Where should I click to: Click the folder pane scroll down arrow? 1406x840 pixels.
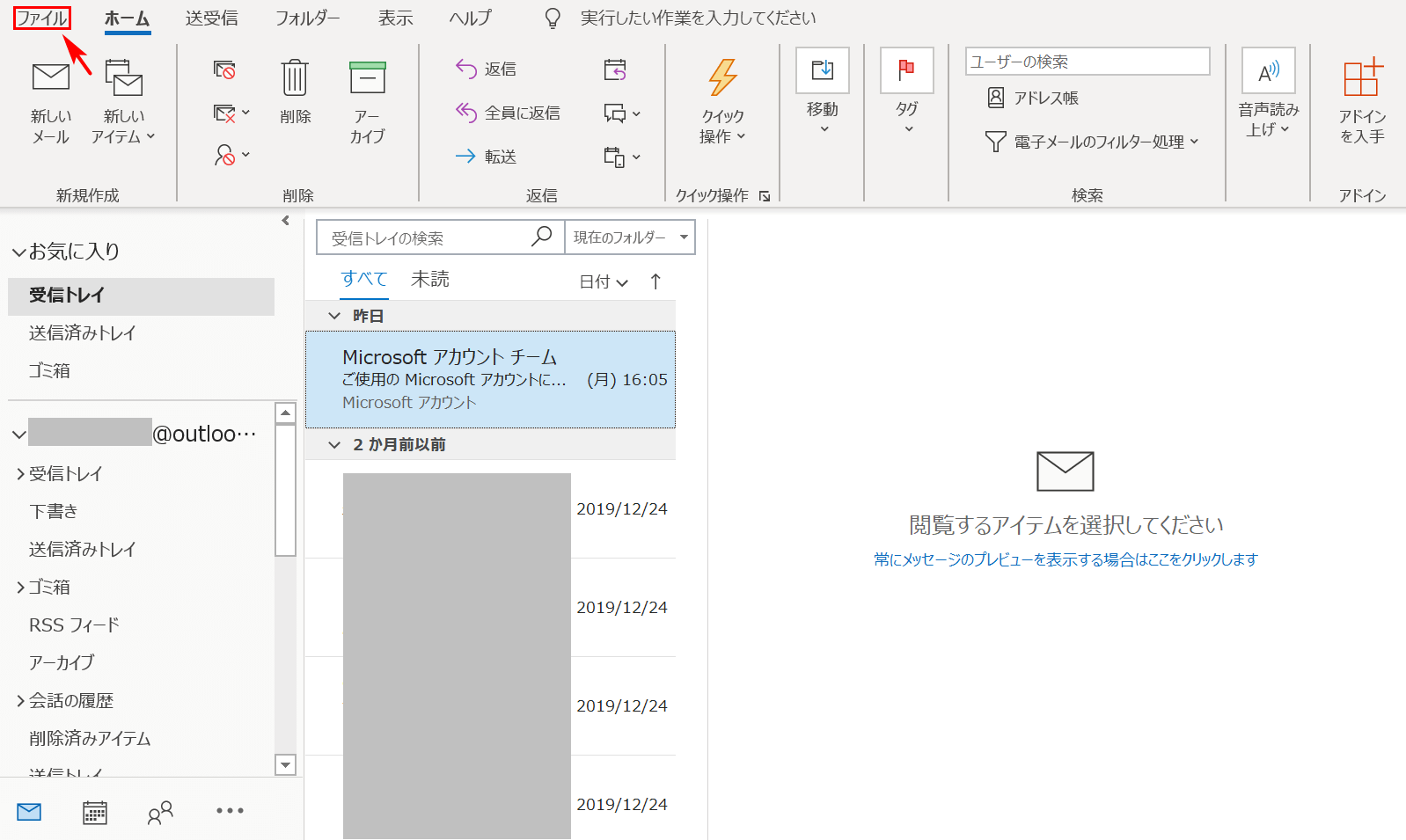285,765
